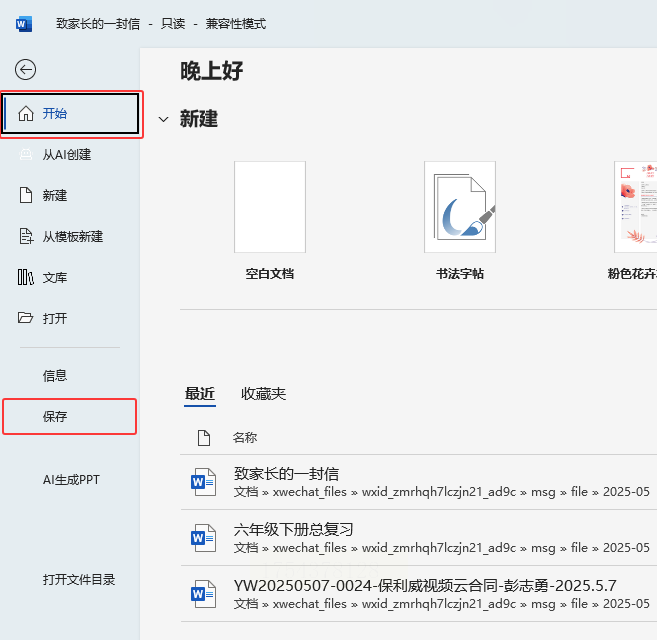Click the open folder icon beside 打开
Viewport: 657px width, 640px height.
click(25, 318)
